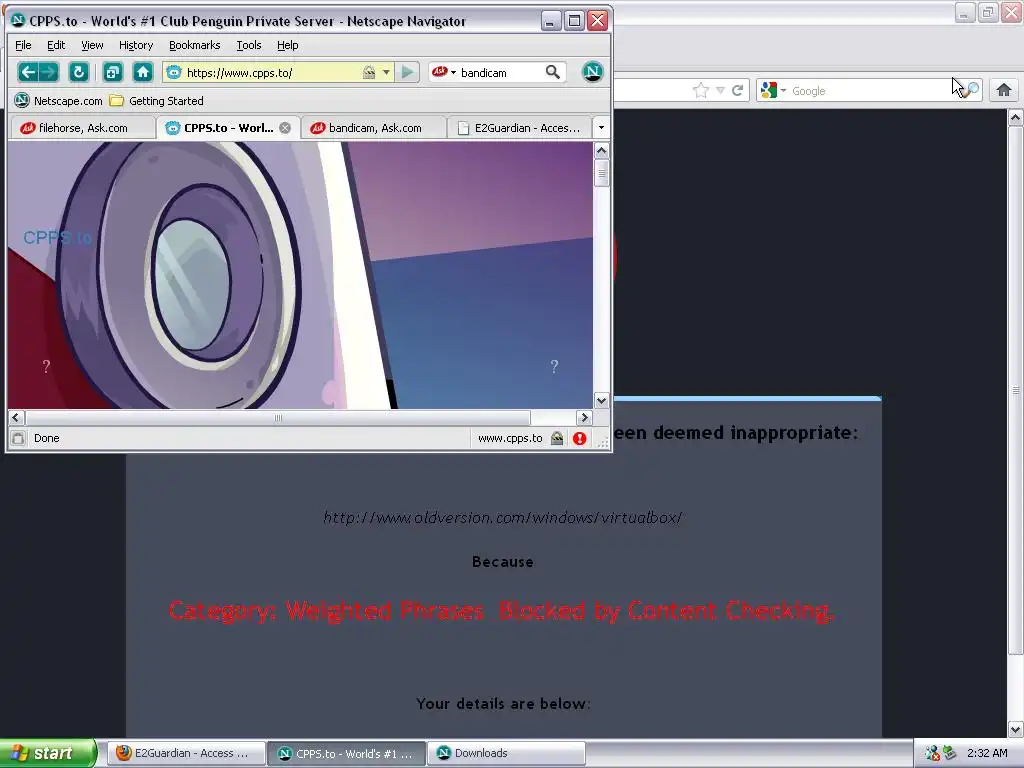This screenshot has width=1024, height=768.
Task: Open the Edit menu
Action: [56, 45]
